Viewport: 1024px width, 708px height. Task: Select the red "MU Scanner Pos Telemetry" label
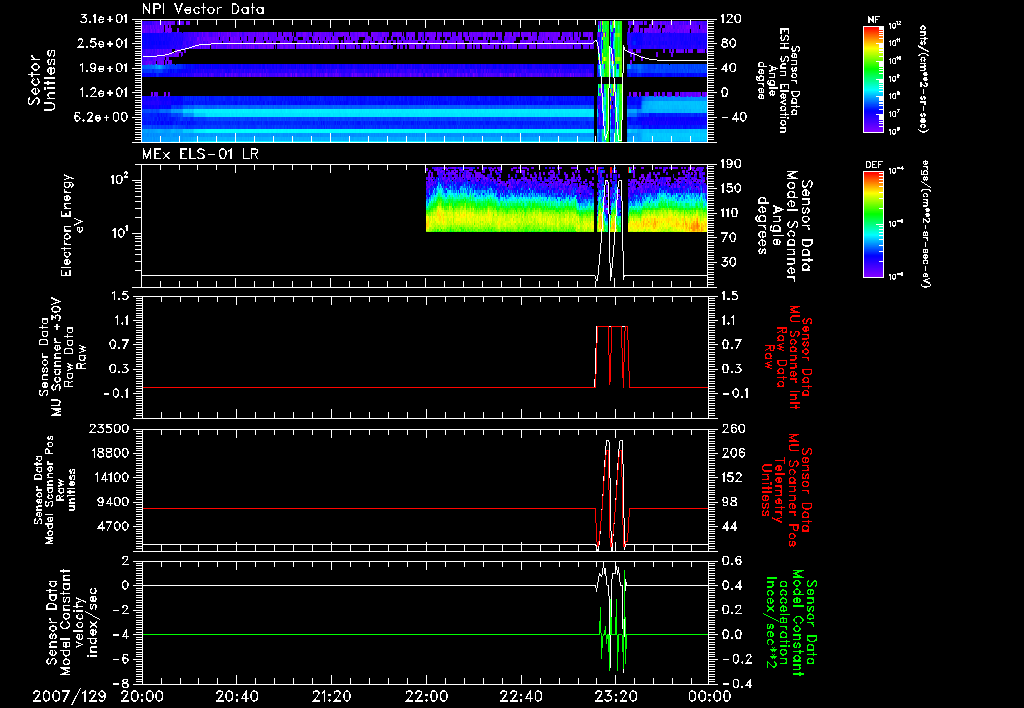[788, 491]
